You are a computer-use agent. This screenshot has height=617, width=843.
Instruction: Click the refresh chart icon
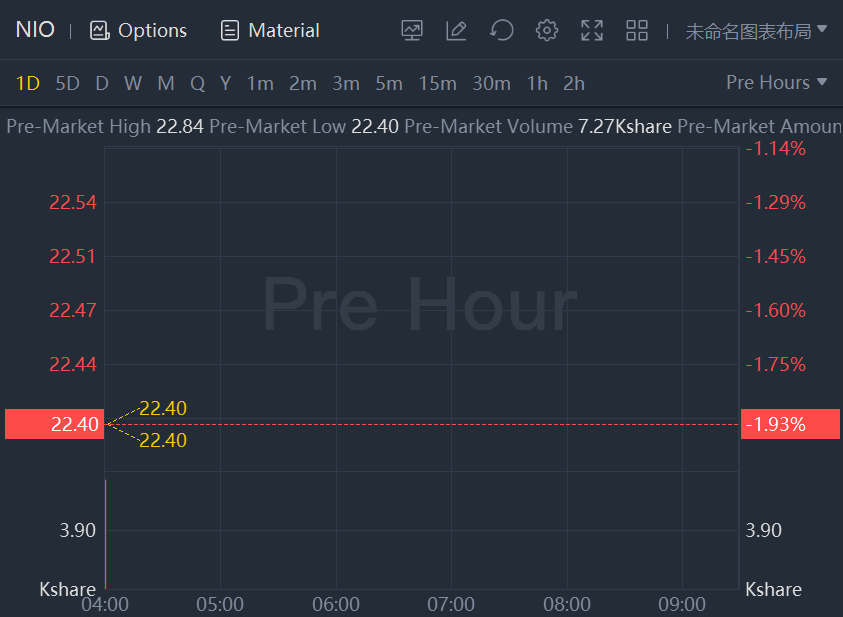tap(502, 30)
